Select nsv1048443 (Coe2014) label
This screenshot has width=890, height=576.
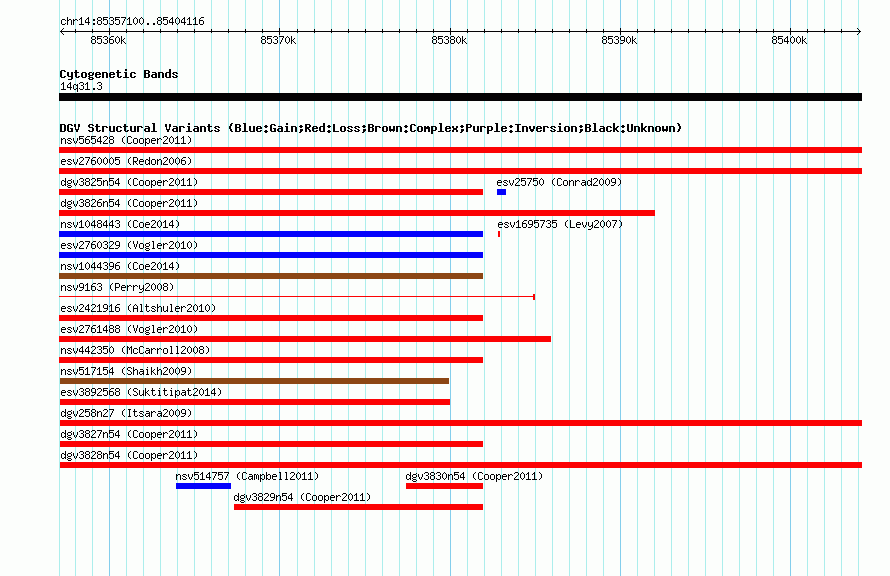(x=120, y=224)
